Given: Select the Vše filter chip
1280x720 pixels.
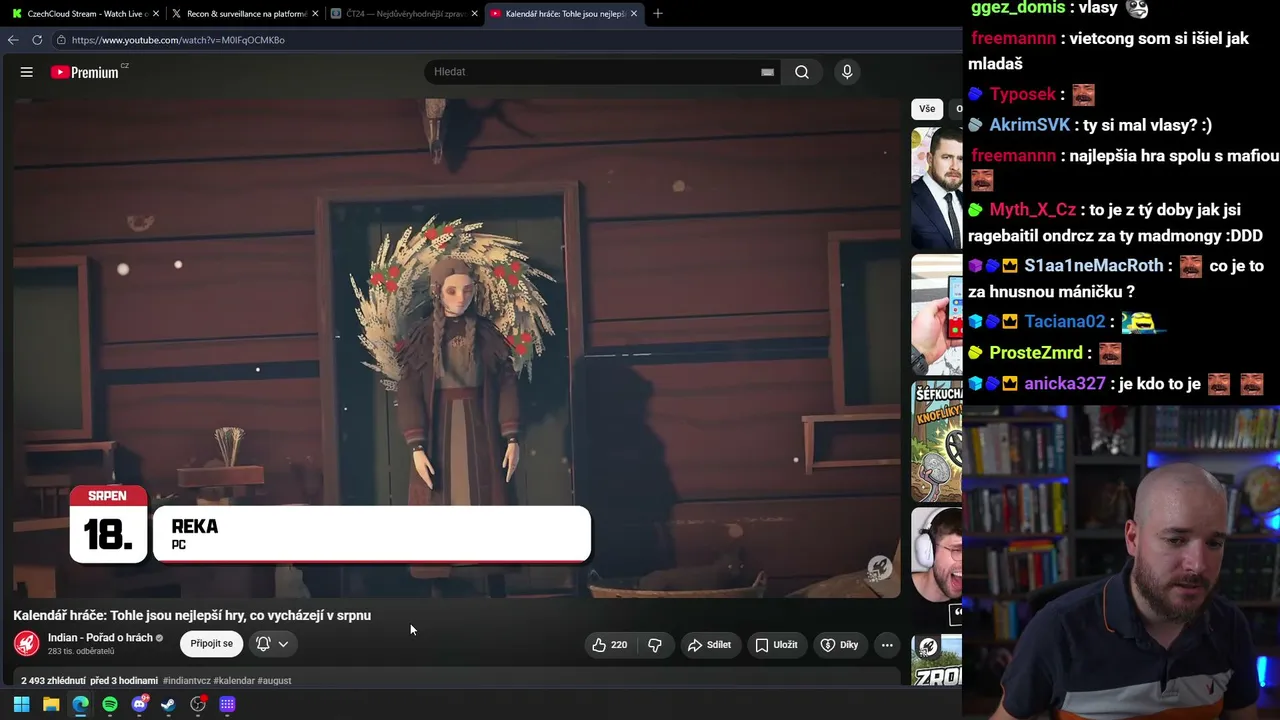Looking at the screenshot, I should (927, 109).
